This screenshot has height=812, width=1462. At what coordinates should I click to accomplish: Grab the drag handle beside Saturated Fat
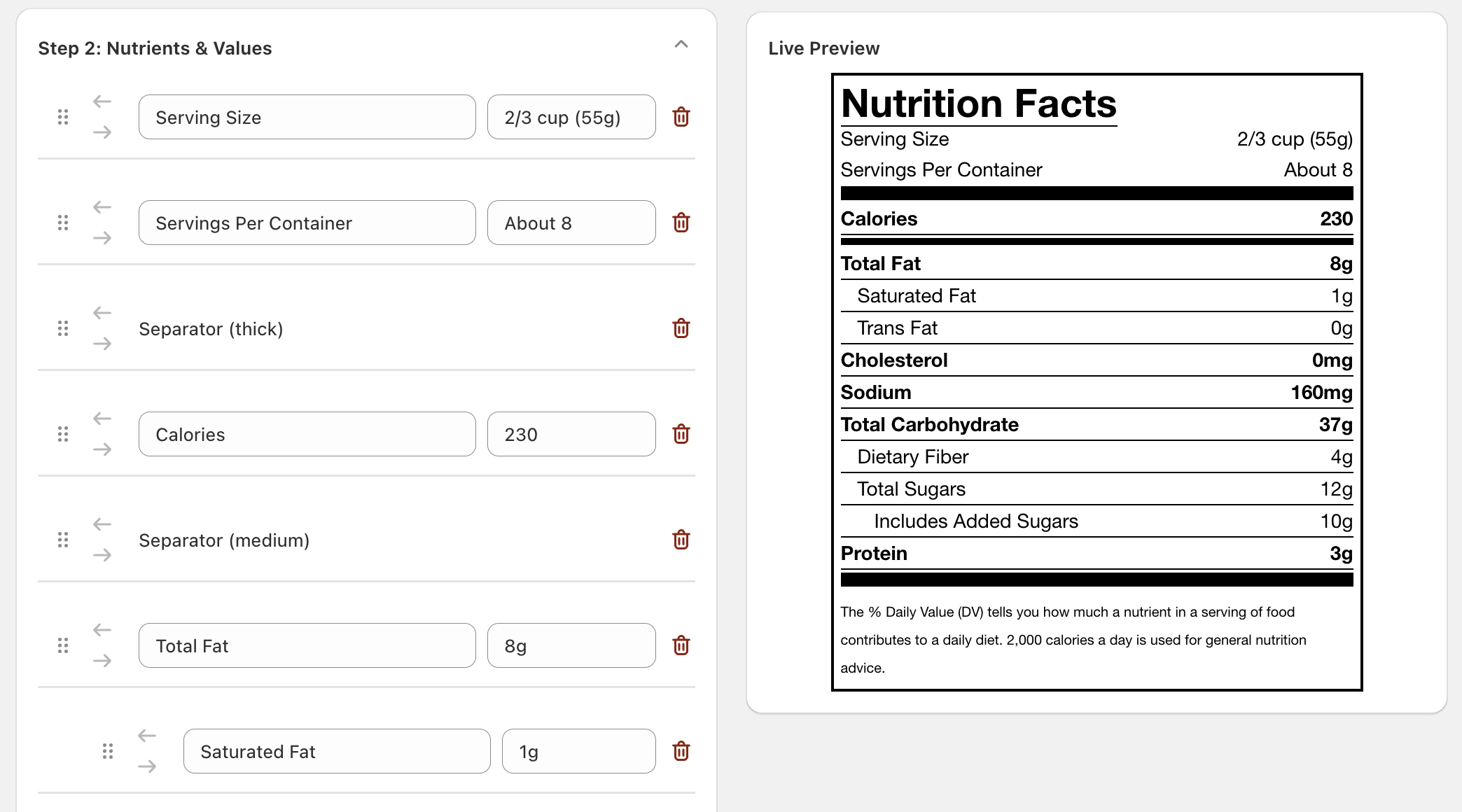108,751
